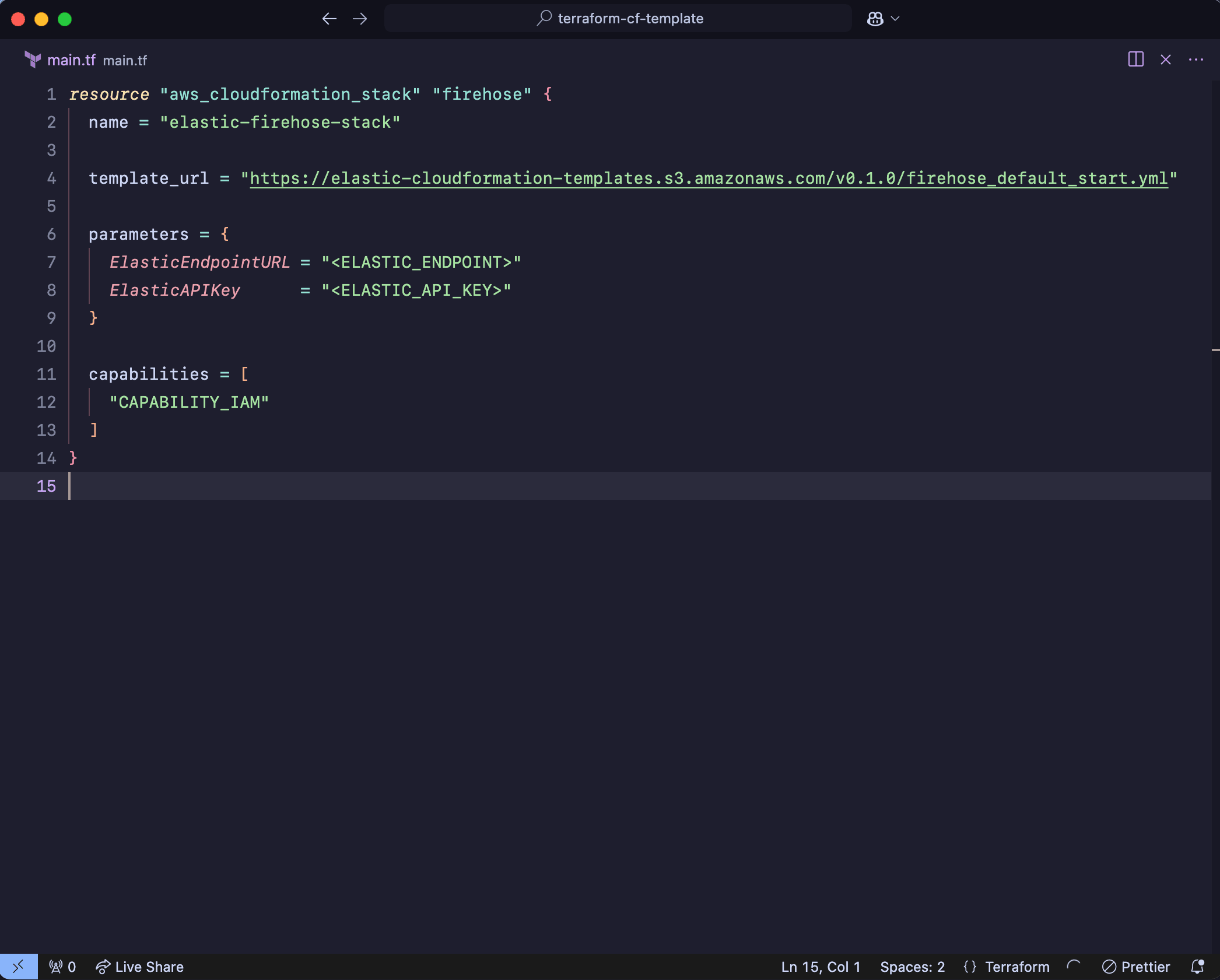Screen dimensions: 1220x980
Task: Click the Terraform logo on the main.tf tab
Action: click(33, 59)
